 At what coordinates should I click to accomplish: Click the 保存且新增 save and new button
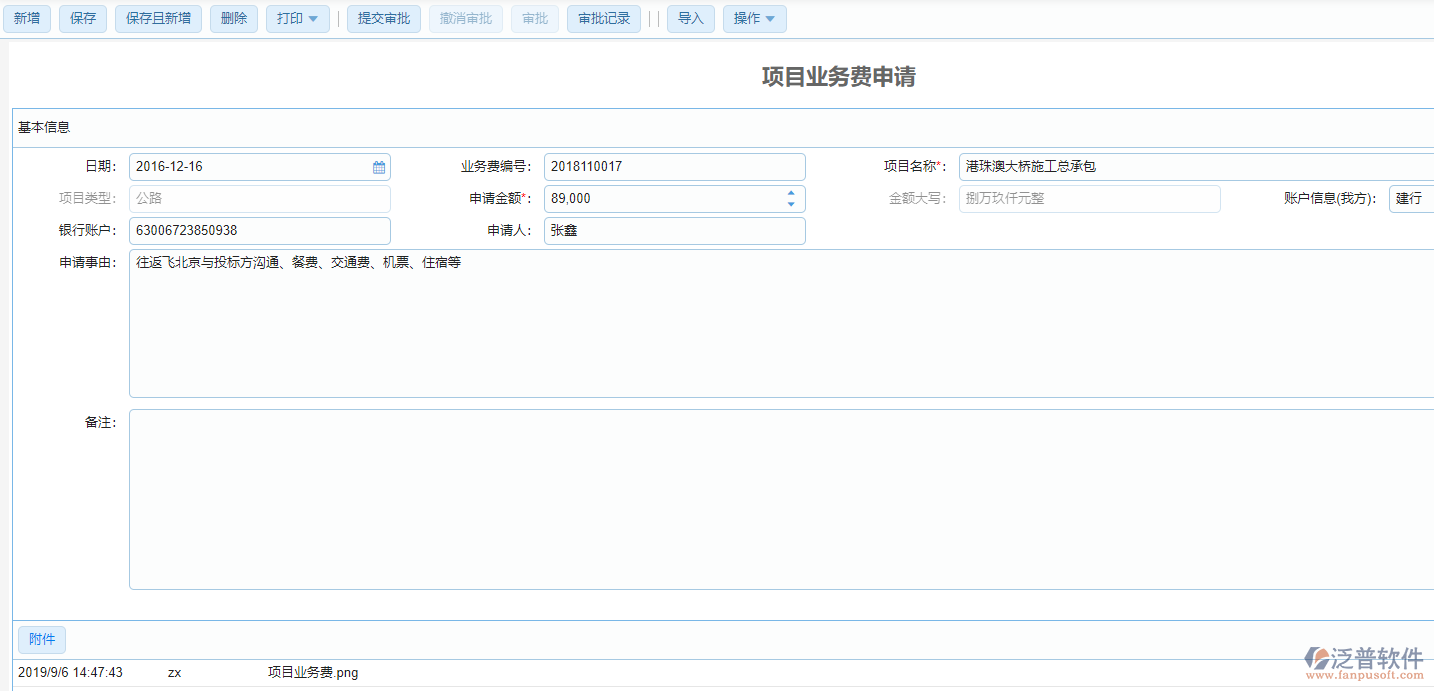tap(158, 18)
